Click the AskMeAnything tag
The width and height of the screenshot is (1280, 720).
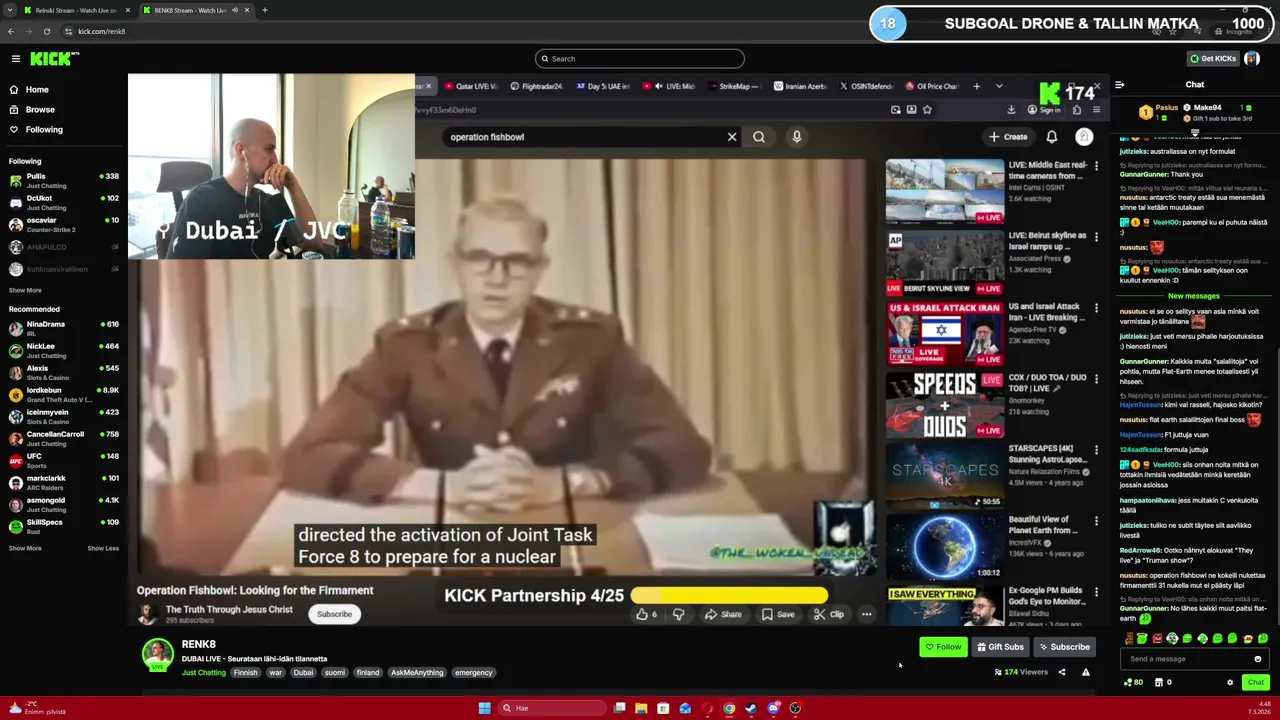click(417, 673)
